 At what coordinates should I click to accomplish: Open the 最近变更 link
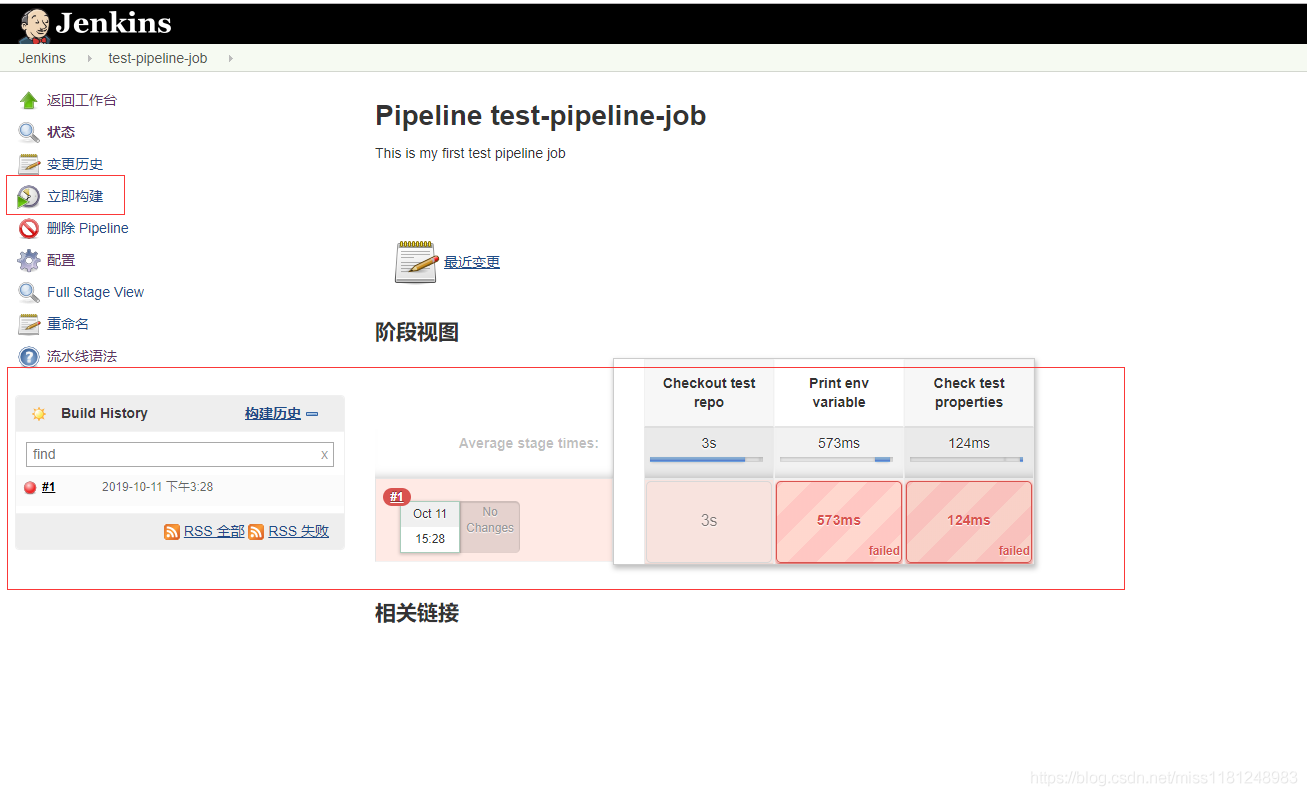(x=472, y=262)
